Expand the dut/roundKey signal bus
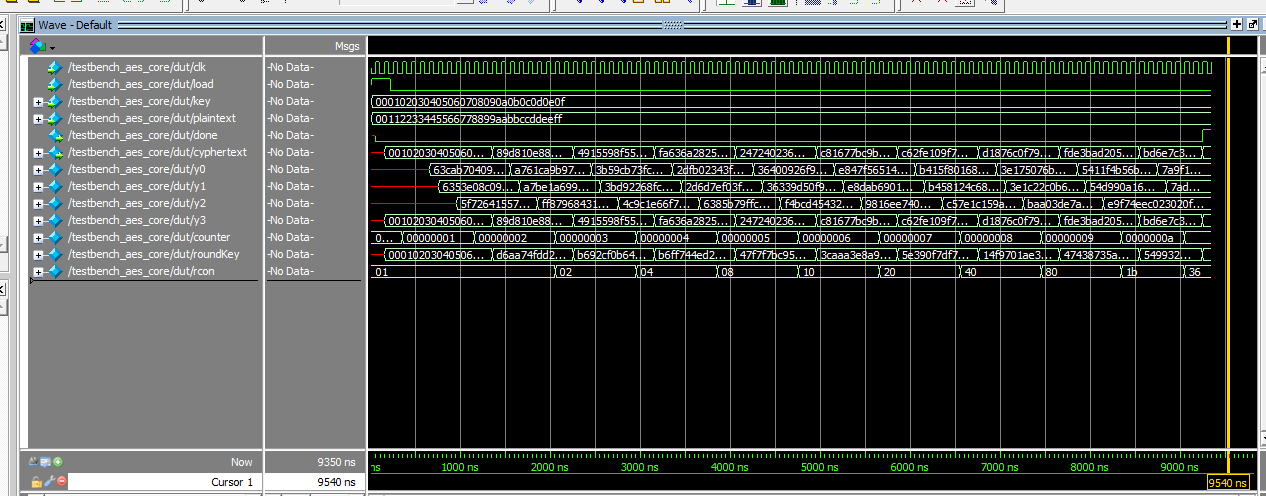 point(38,255)
